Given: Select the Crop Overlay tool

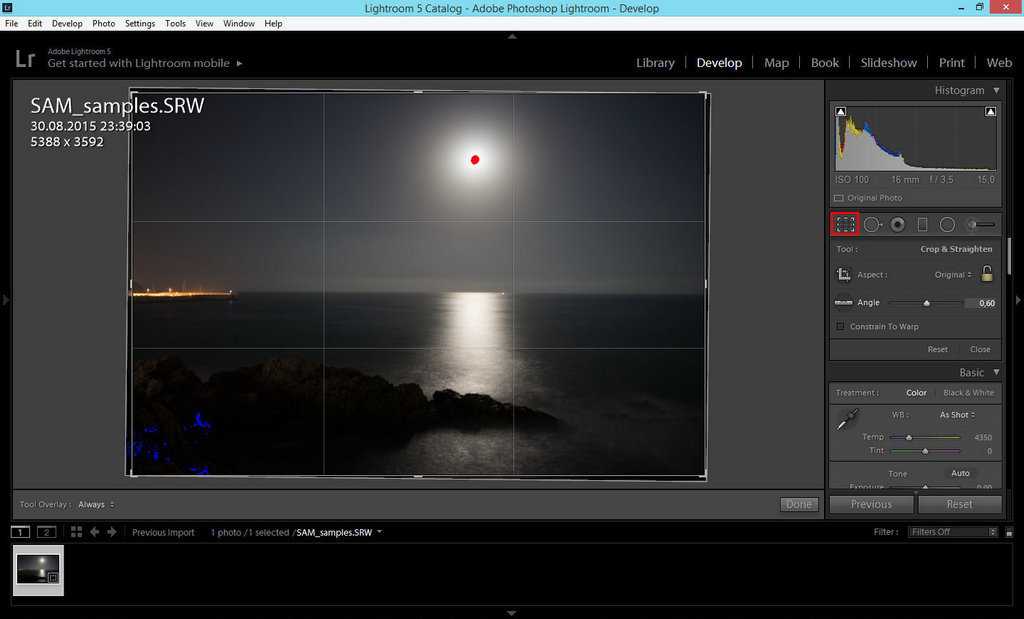Looking at the screenshot, I should [845, 225].
